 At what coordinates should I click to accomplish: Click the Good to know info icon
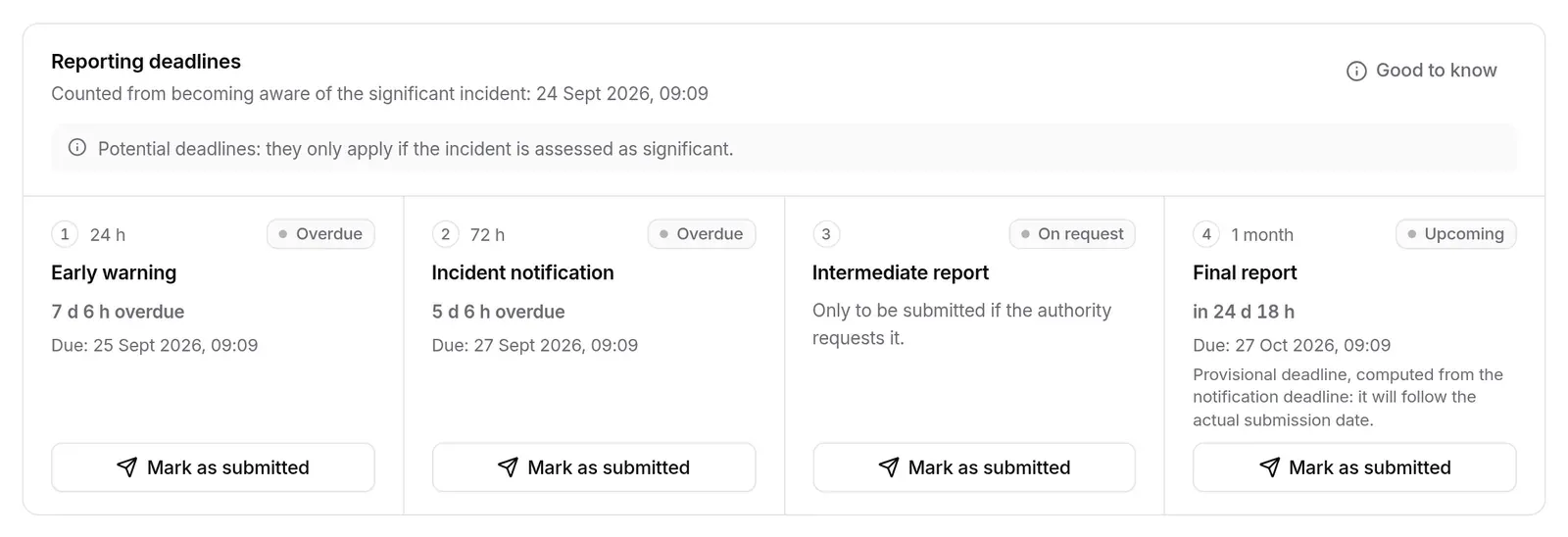coord(1356,71)
